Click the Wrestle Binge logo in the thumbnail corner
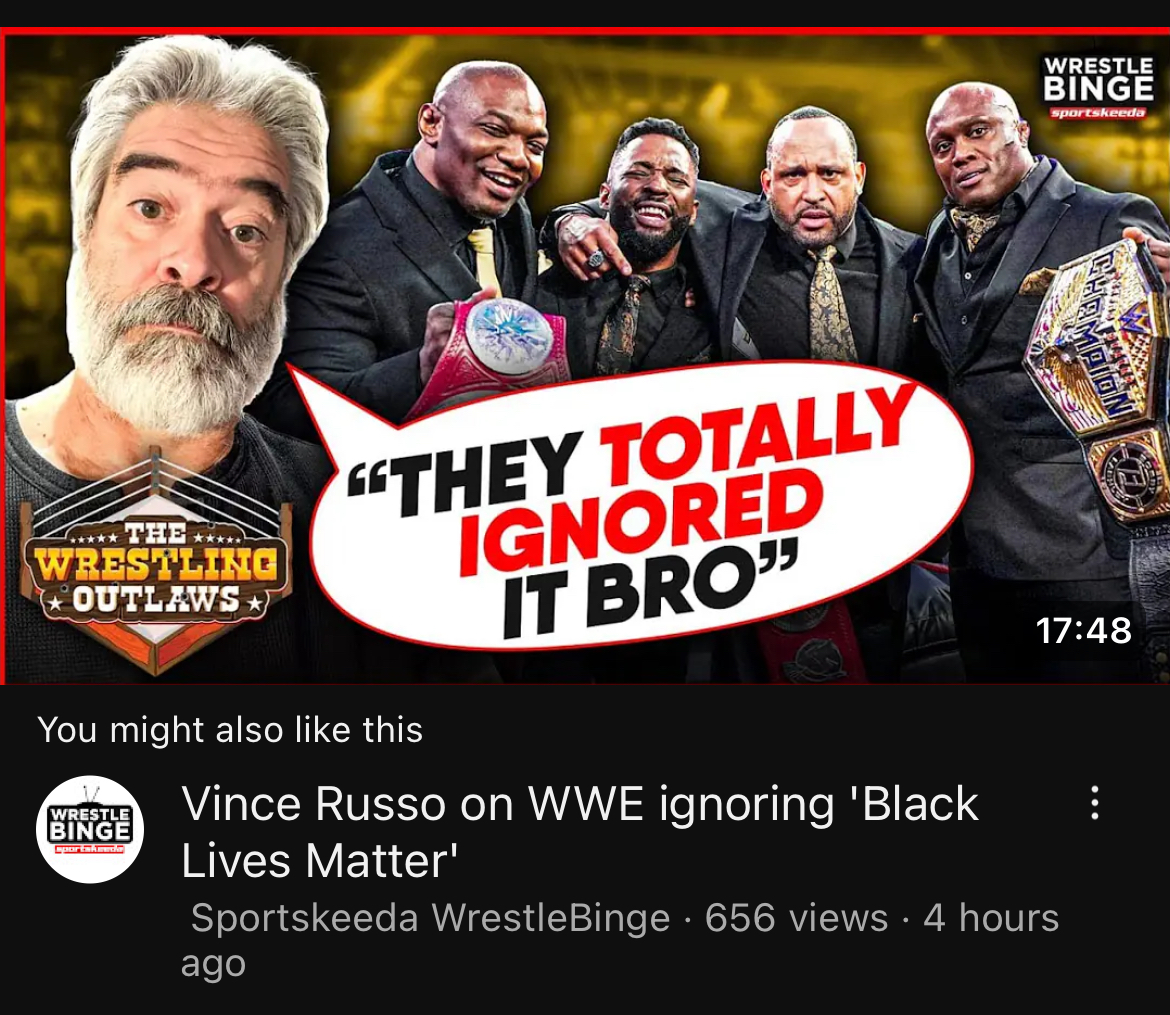1170x1015 pixels. (x=1098, y=87)
